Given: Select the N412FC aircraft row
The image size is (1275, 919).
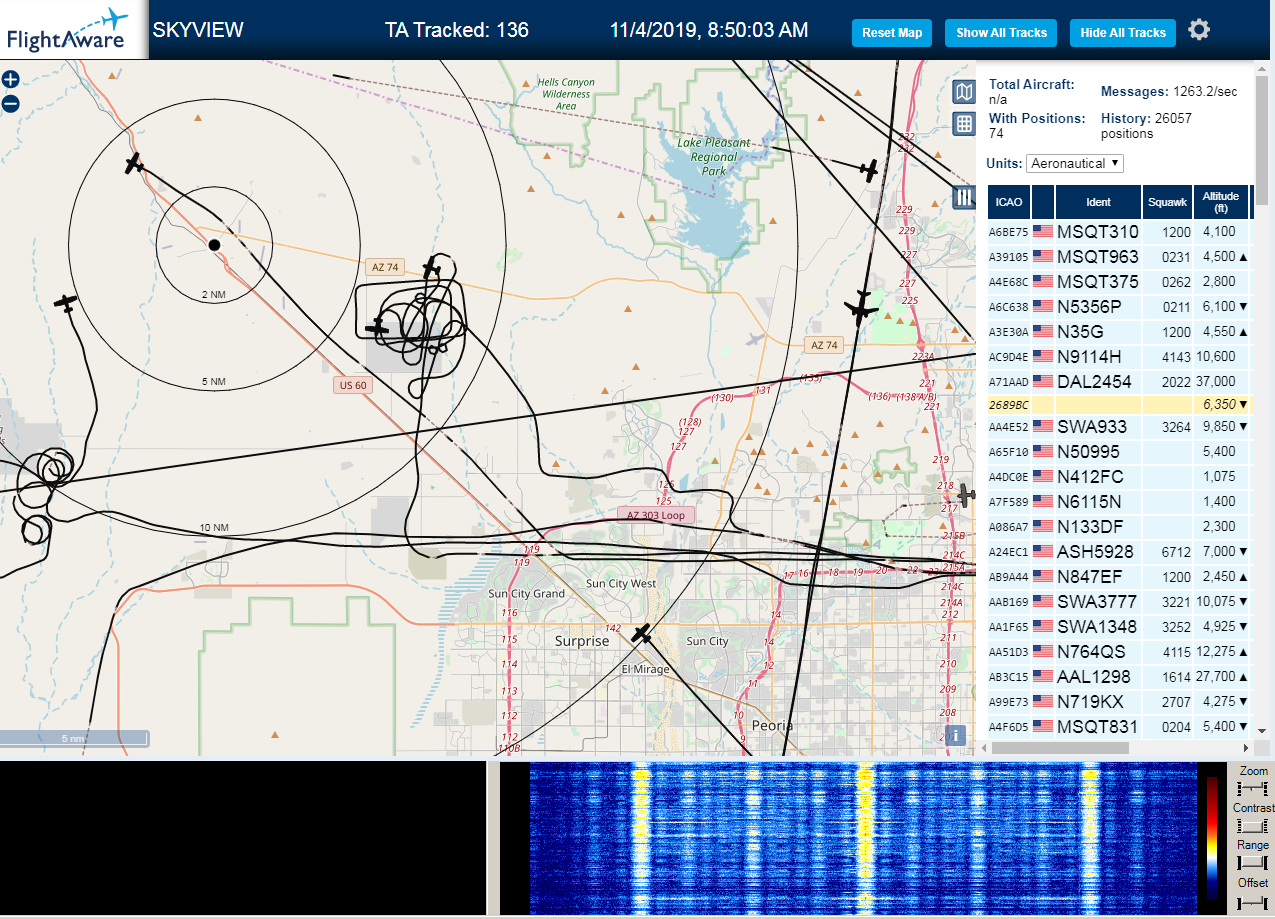Looking at the screenshot, I should [1119, 476].
